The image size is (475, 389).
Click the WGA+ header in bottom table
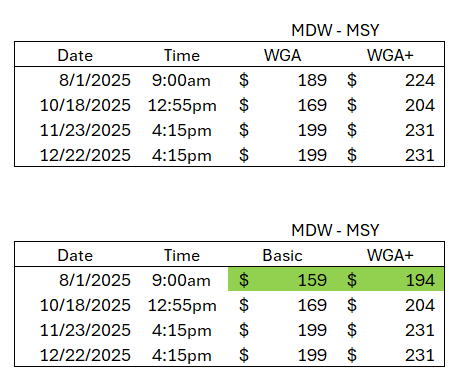pos(390,256)
